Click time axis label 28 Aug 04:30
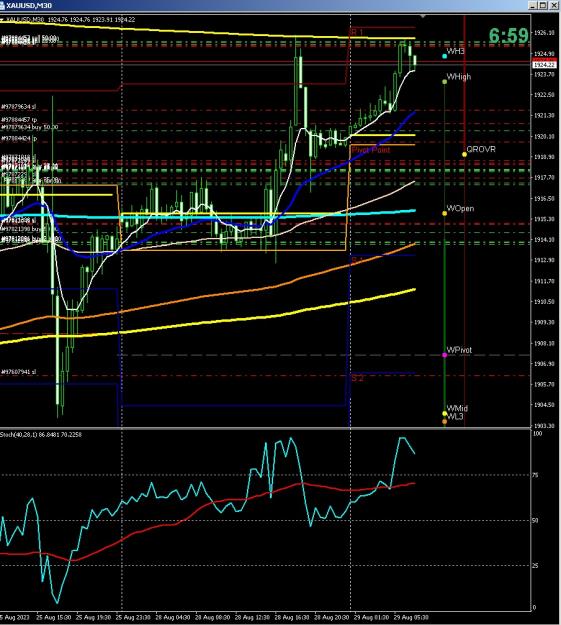561x625 pixels. (173, 617)
